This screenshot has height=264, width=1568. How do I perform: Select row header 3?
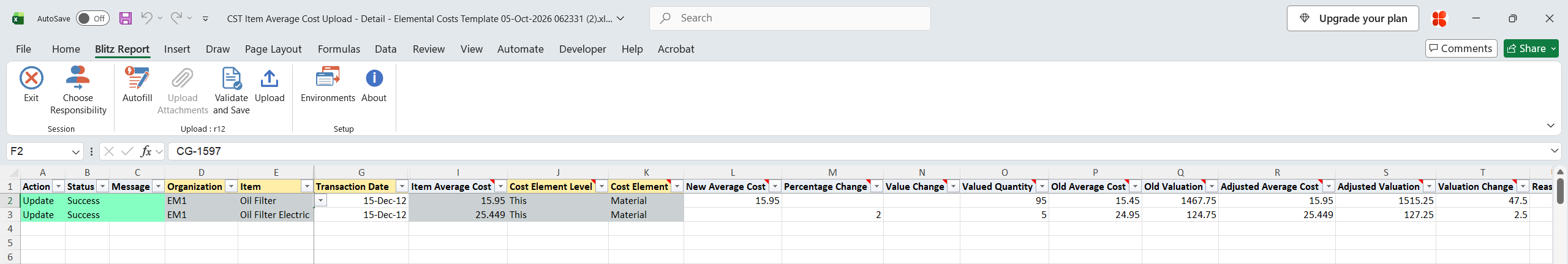10,215
